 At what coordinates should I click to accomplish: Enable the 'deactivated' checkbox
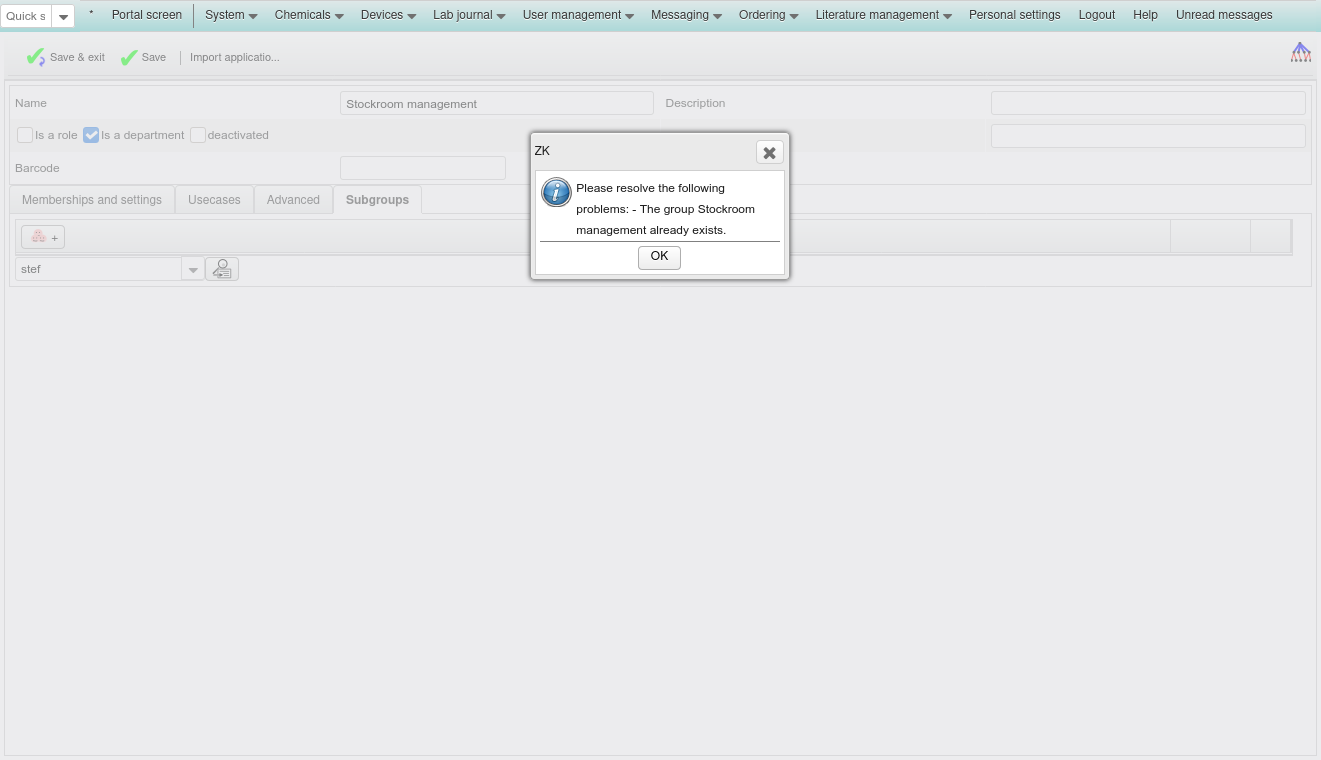(198, 135)
